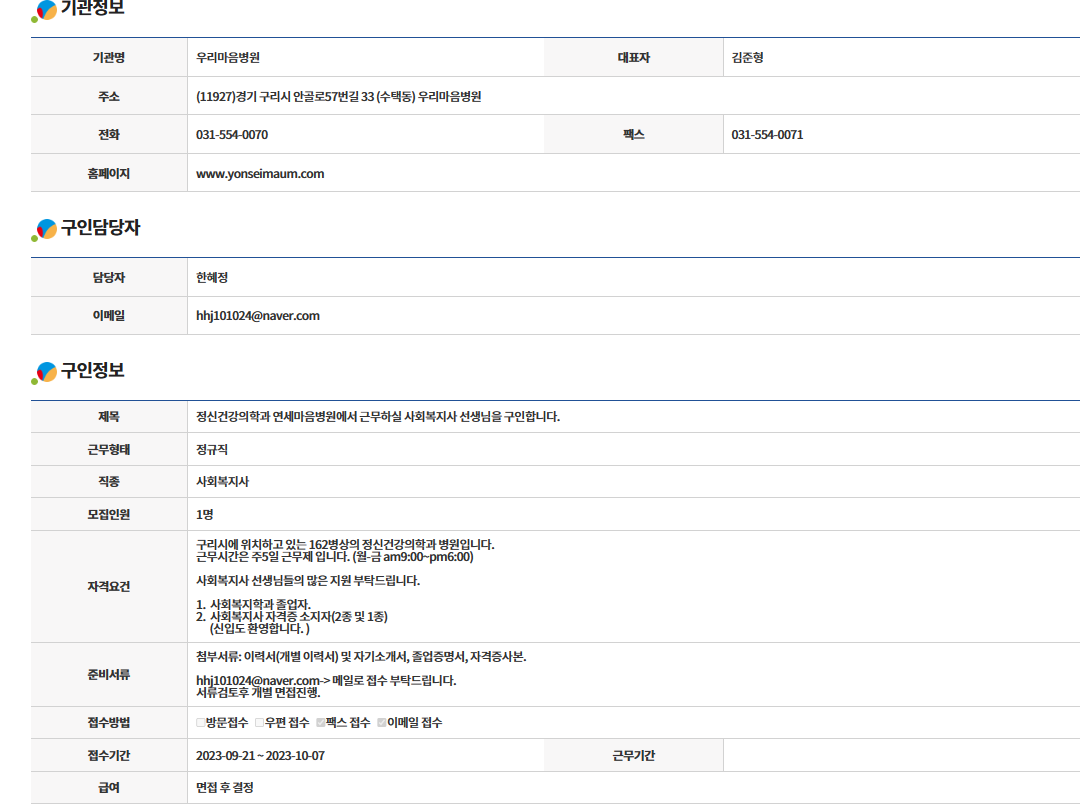This screenshot has height=812, width=1091.
Task: Click the job posting title in 제목 row
Action: click(378, 417)
